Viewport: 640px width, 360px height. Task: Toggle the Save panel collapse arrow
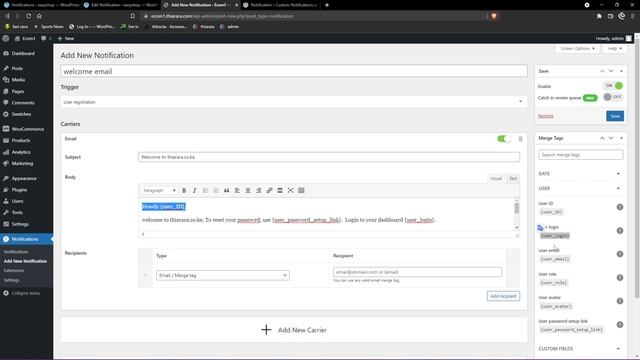(x=621, y=71)
